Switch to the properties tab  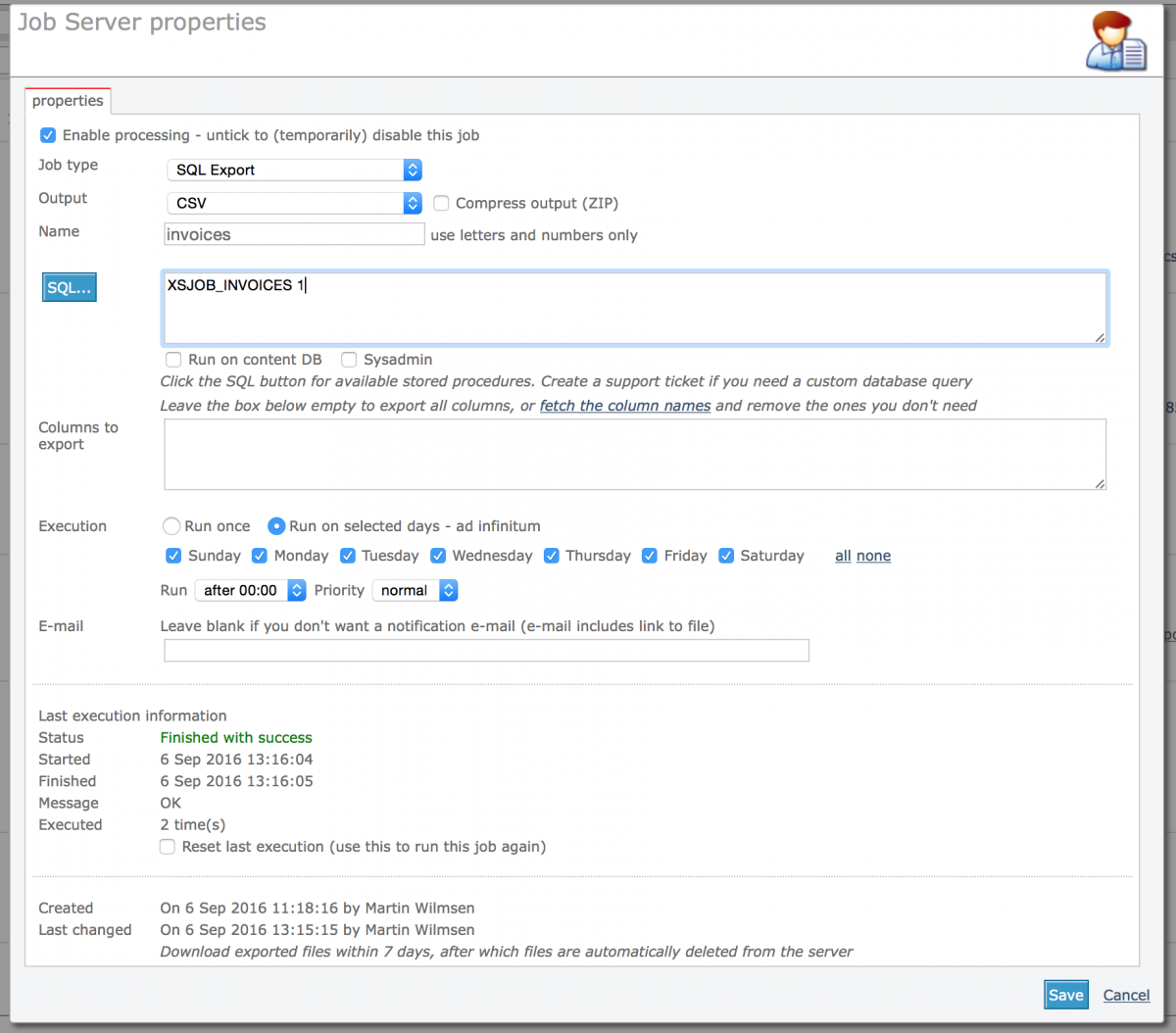(68, 101)
